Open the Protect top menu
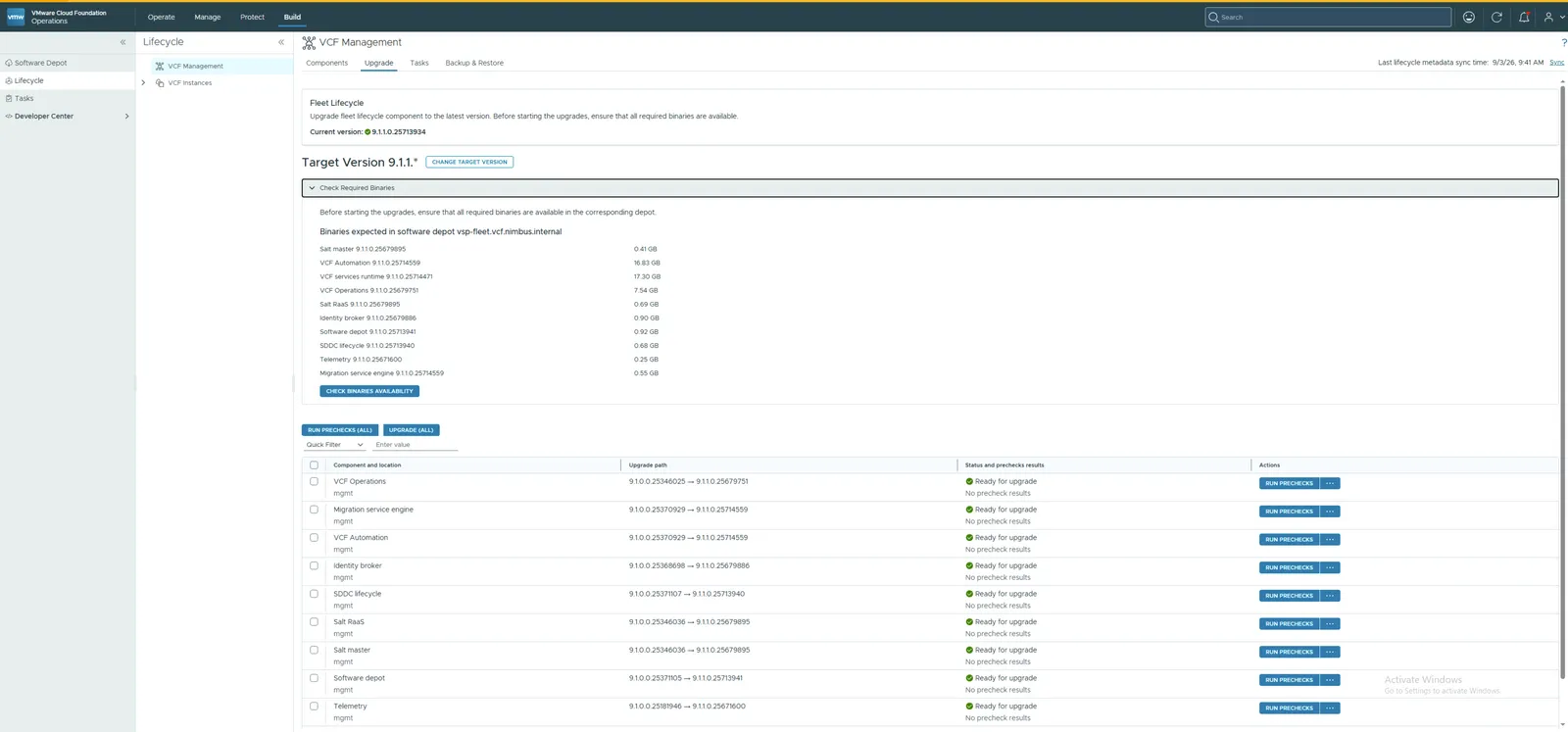 point(253,17)
